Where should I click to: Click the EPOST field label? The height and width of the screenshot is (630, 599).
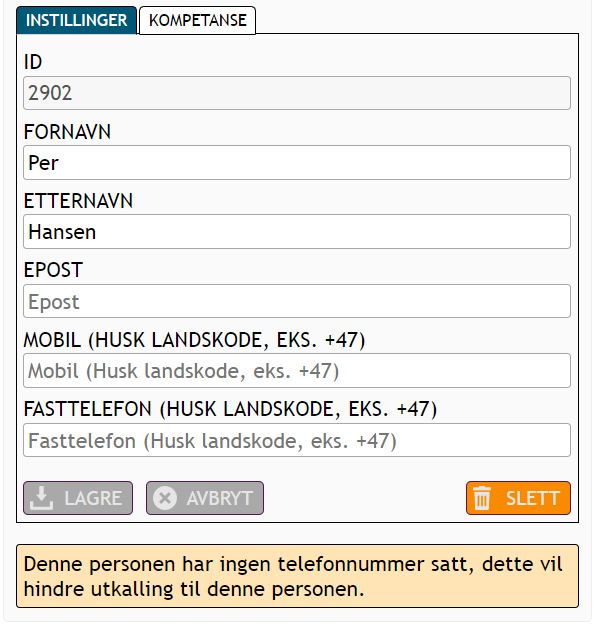point(53,270)
